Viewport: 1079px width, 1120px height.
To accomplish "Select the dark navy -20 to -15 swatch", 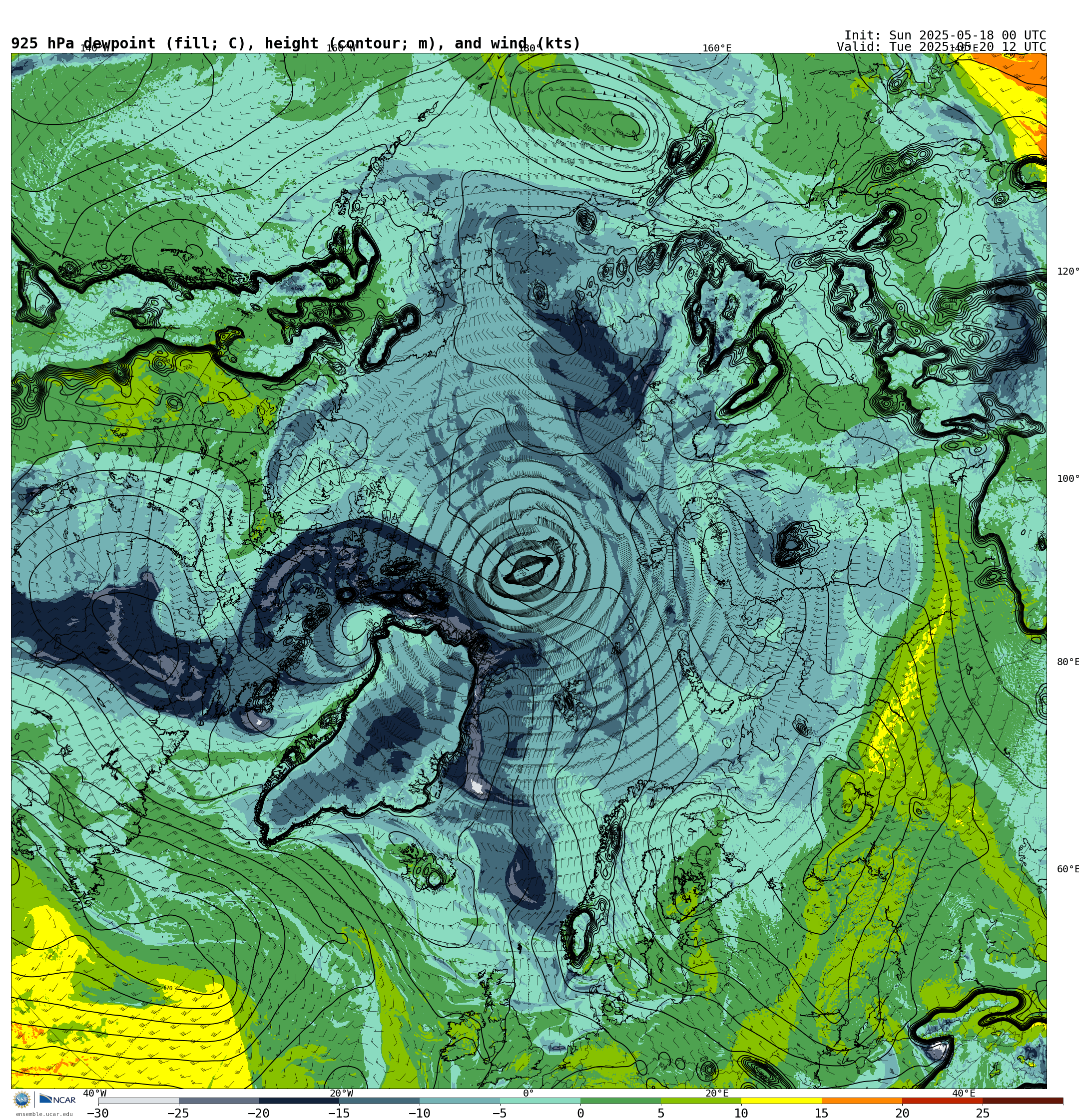I will click(x=299, y=1101).
